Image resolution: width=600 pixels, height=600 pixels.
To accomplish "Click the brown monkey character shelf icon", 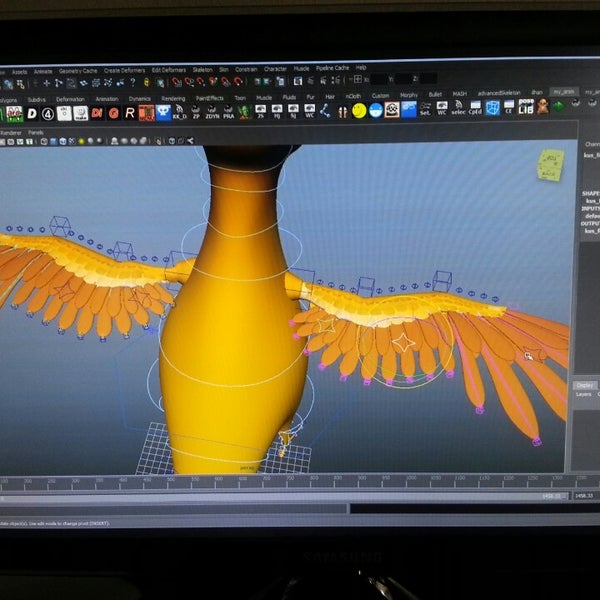I will [x=543, y=107].
